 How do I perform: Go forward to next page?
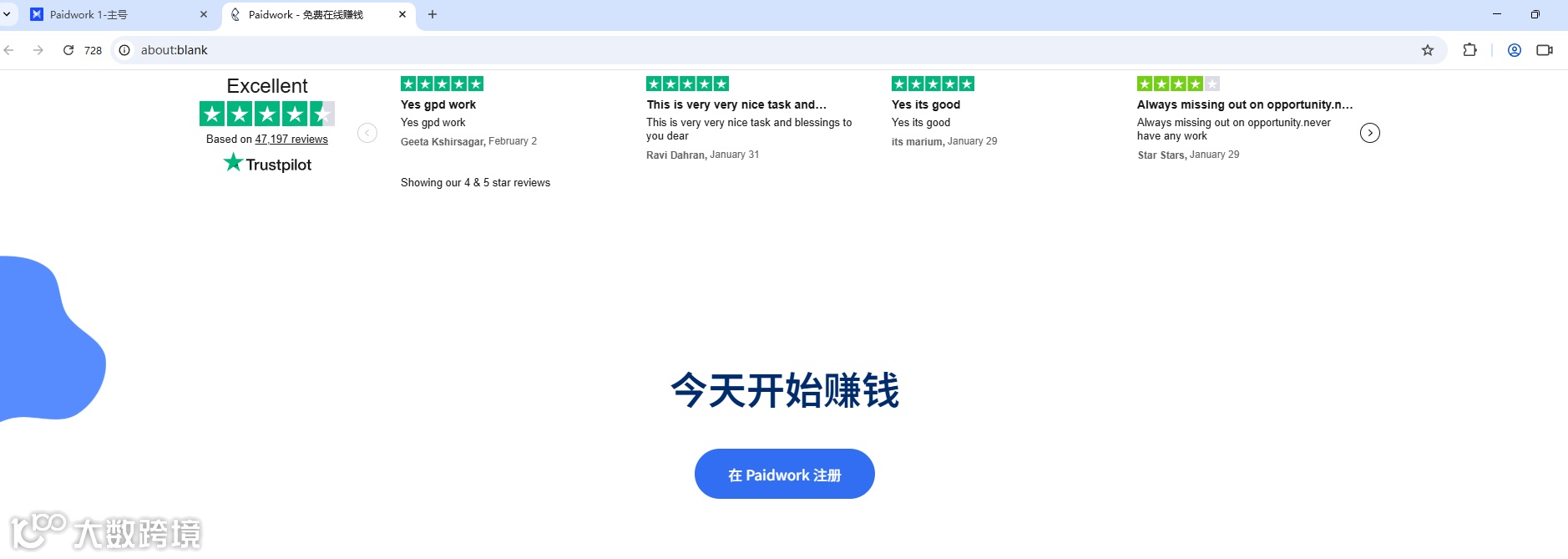tap(38, 50)
